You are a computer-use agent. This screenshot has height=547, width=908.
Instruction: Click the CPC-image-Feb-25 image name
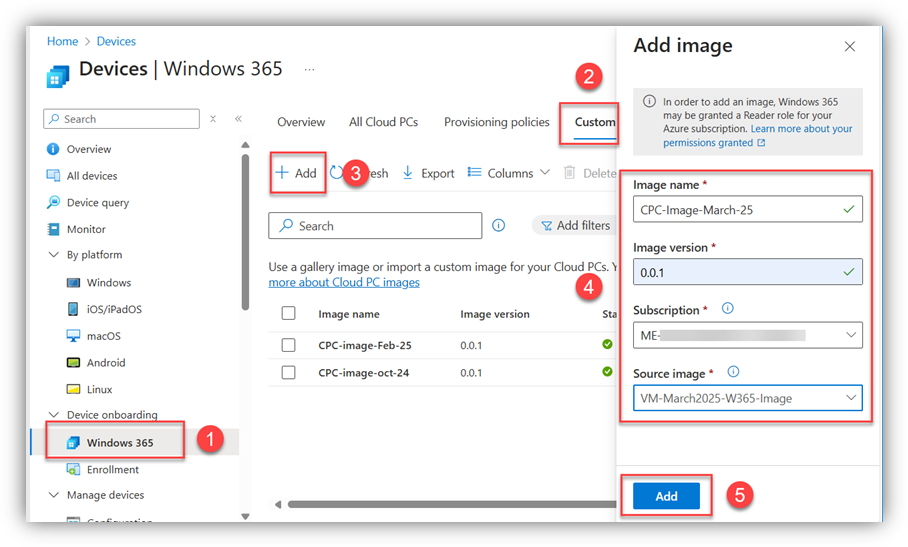[x=365, y=346]
